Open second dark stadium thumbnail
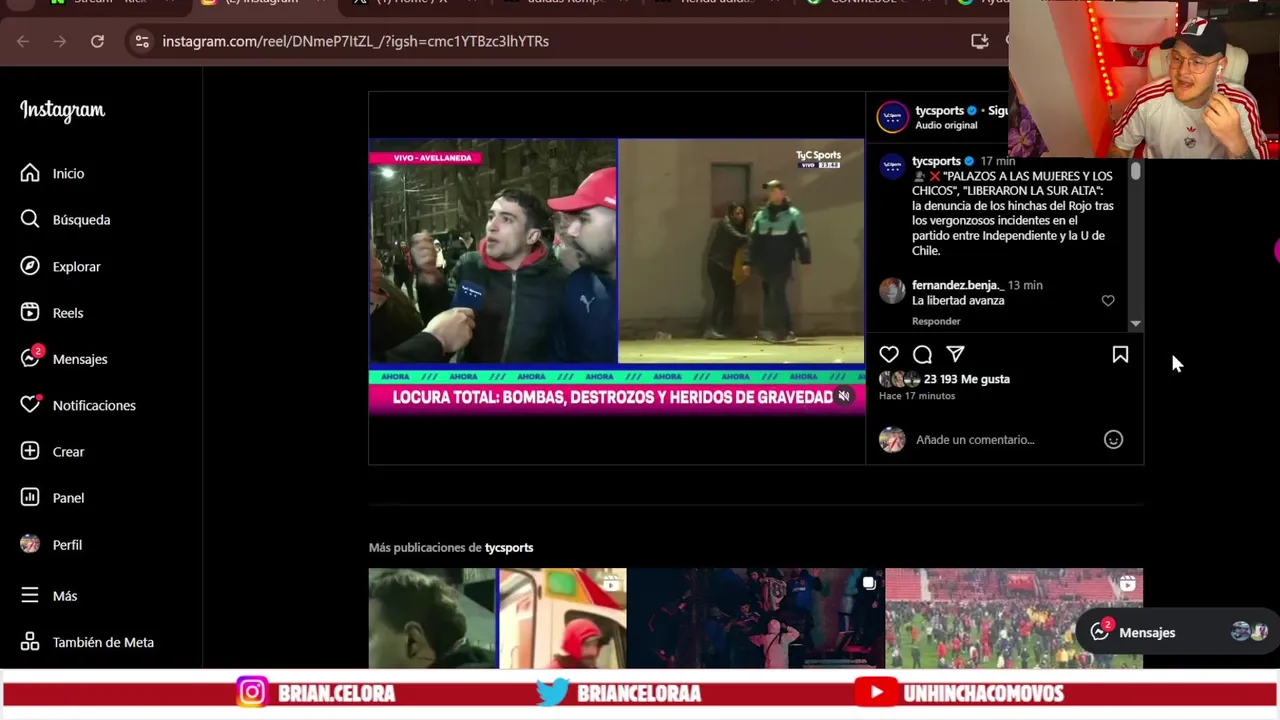 [755, 618]
